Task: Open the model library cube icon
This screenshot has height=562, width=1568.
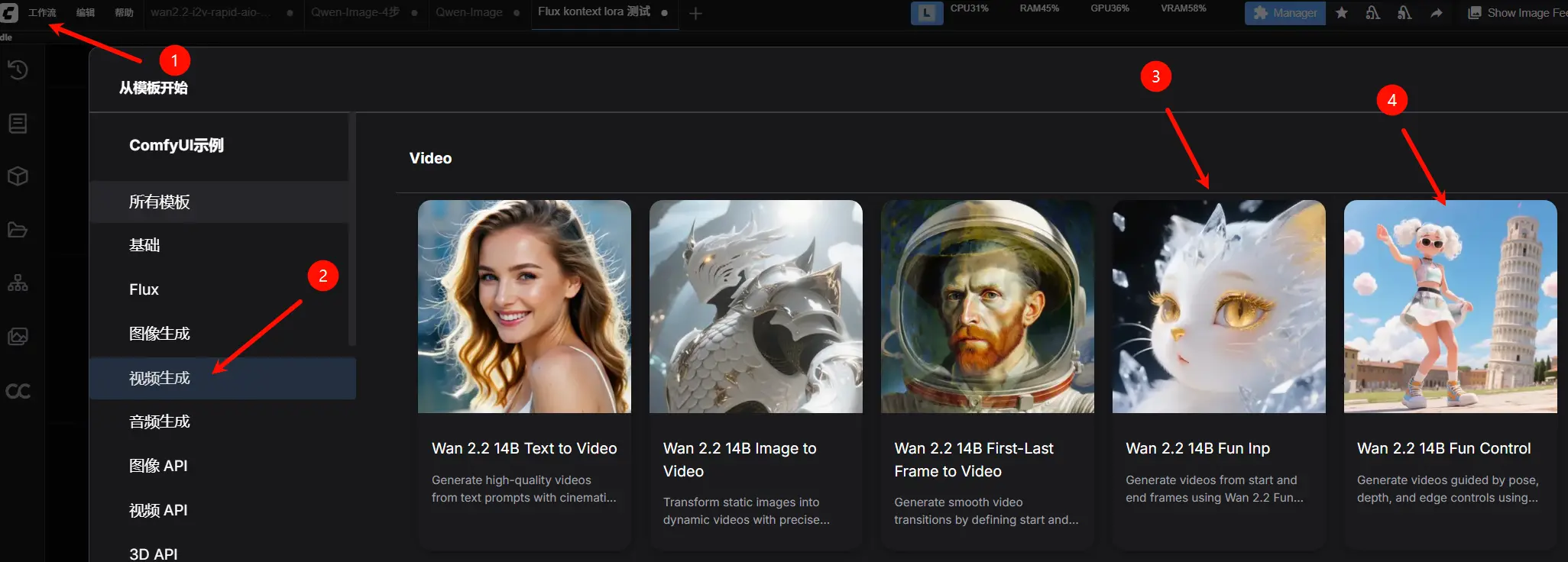Action: coord(18,176)
